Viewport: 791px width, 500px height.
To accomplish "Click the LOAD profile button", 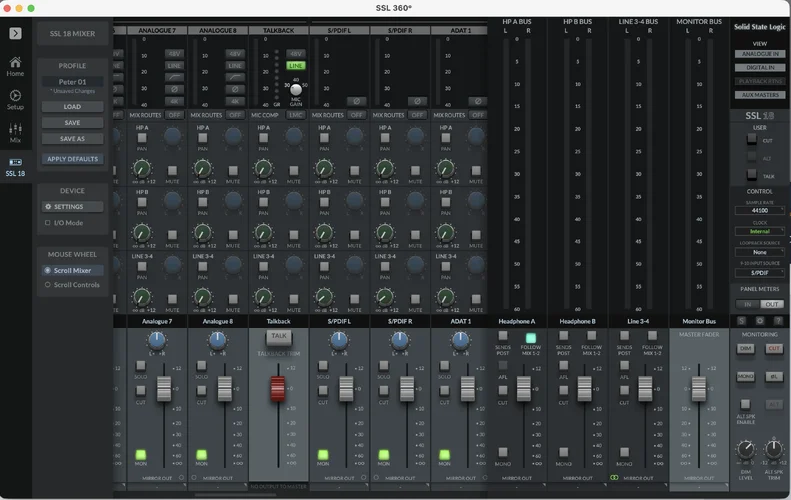I will pyautogui.click(x=72, y=106).
